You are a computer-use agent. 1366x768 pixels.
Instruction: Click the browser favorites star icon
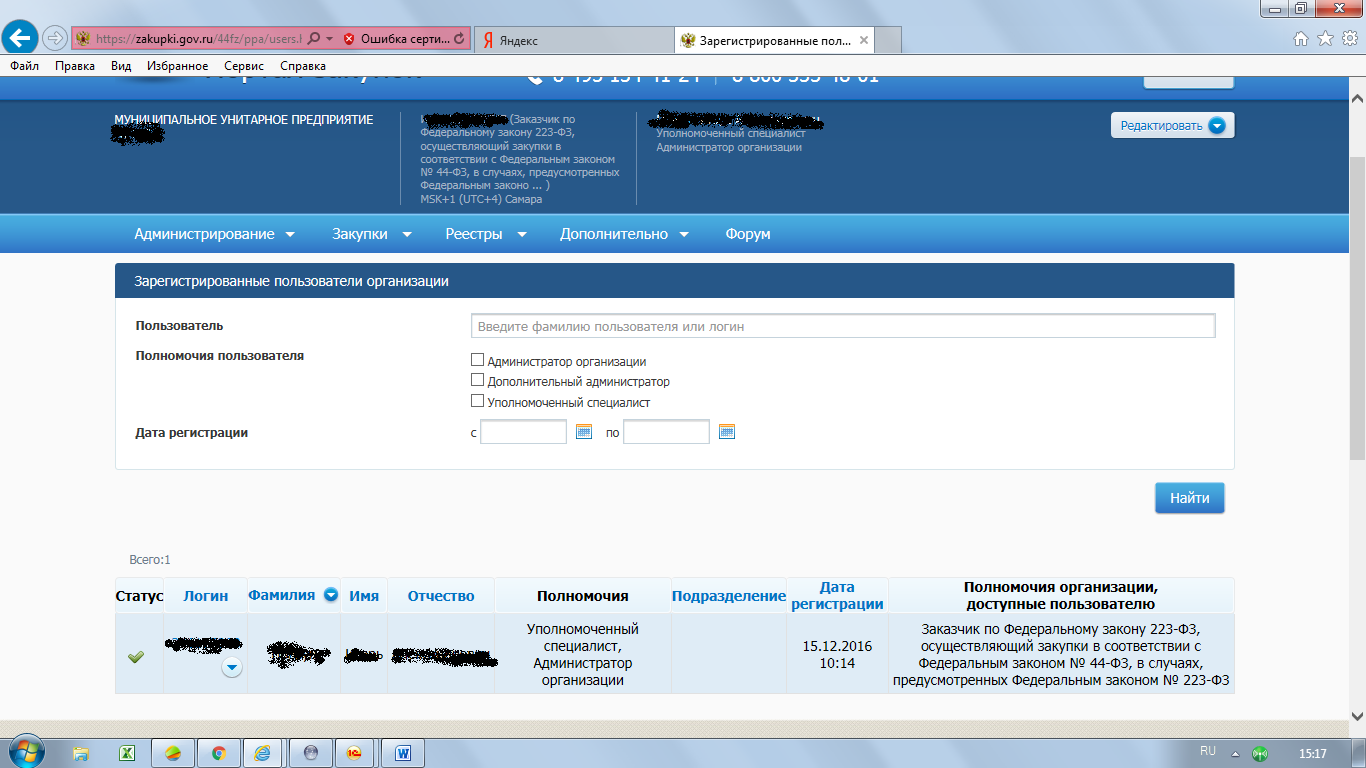[1325, 39]
